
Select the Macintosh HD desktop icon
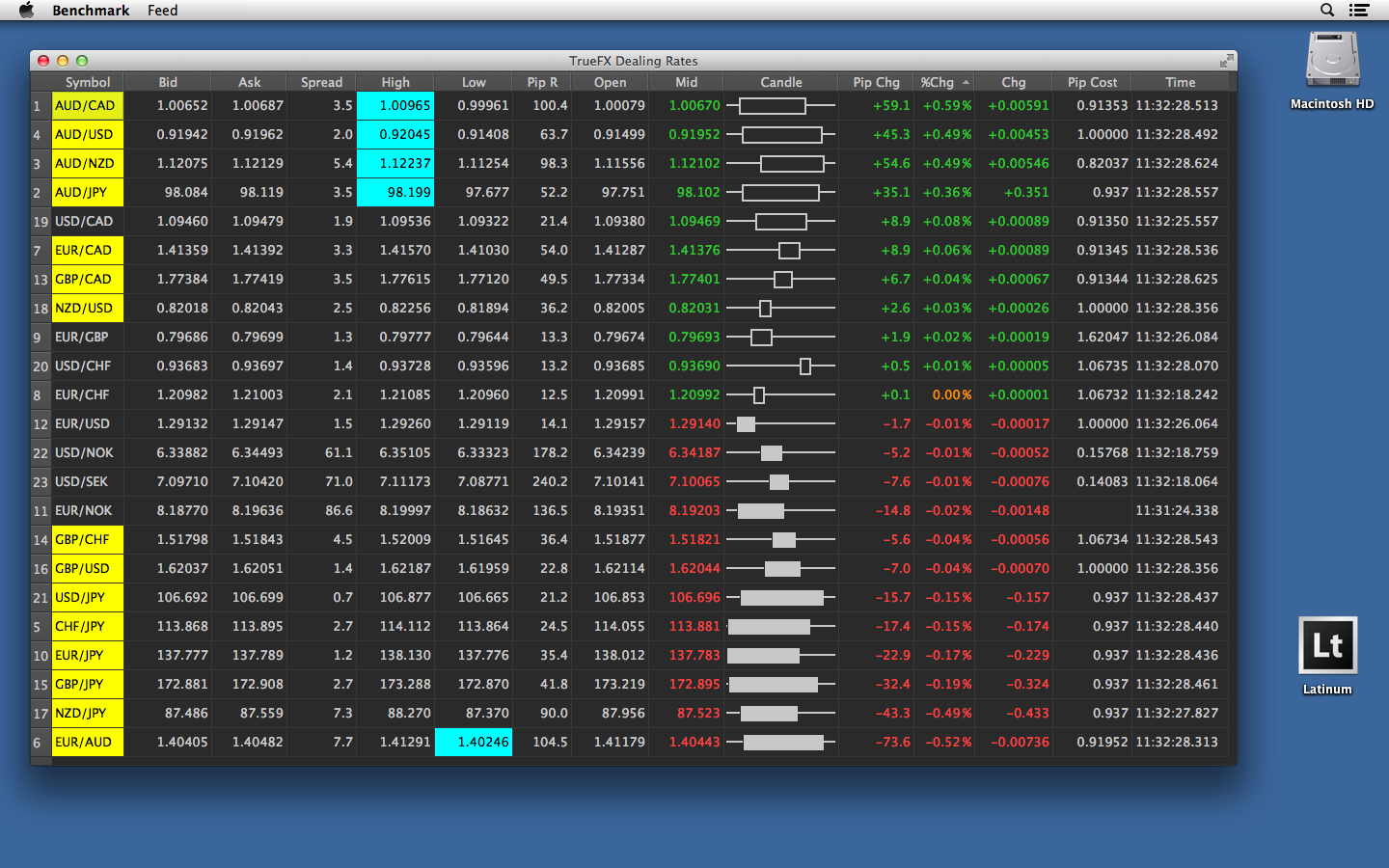[x=1332, y=71]
